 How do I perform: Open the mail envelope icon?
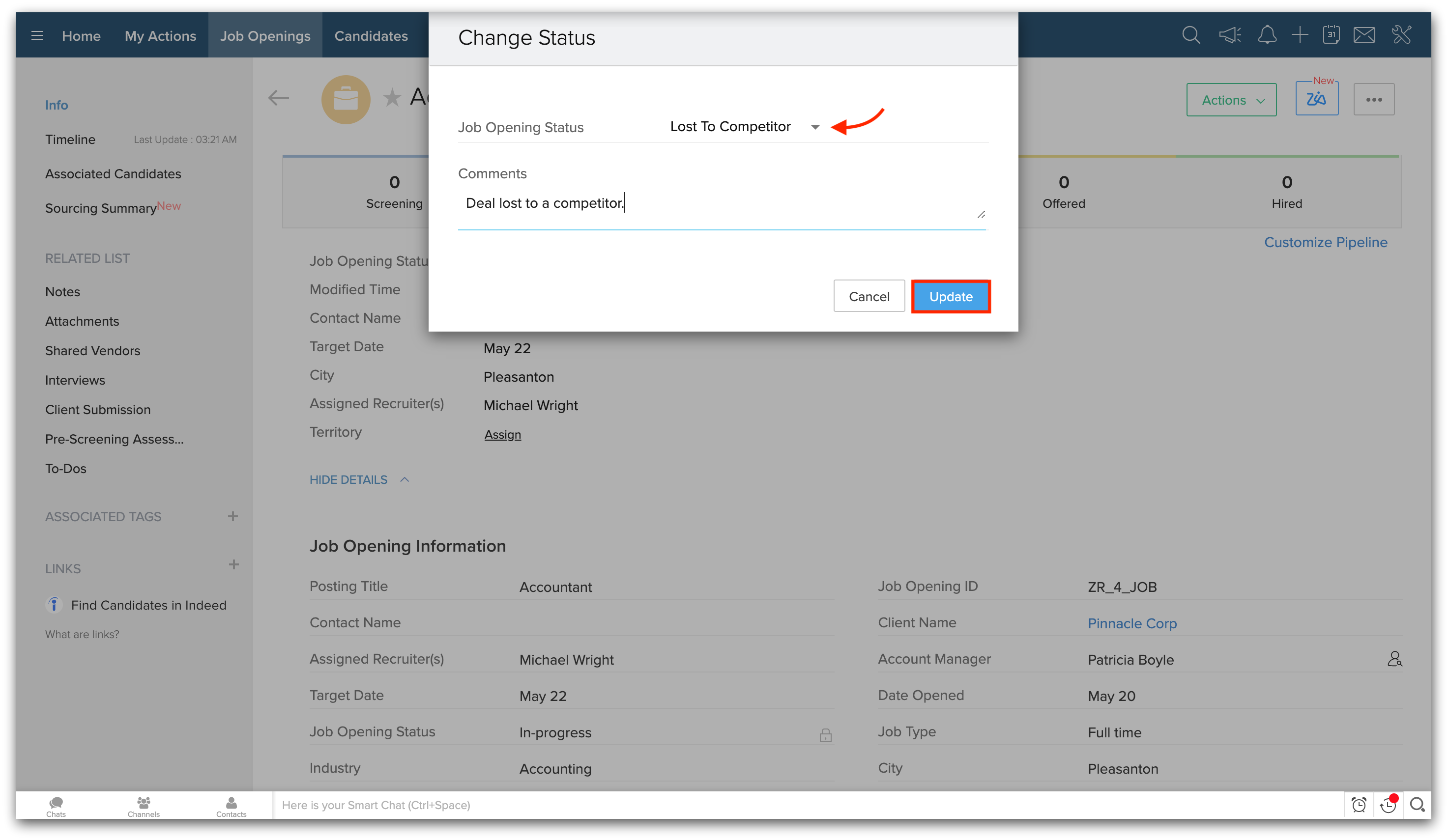click(x=1364, y=35)
